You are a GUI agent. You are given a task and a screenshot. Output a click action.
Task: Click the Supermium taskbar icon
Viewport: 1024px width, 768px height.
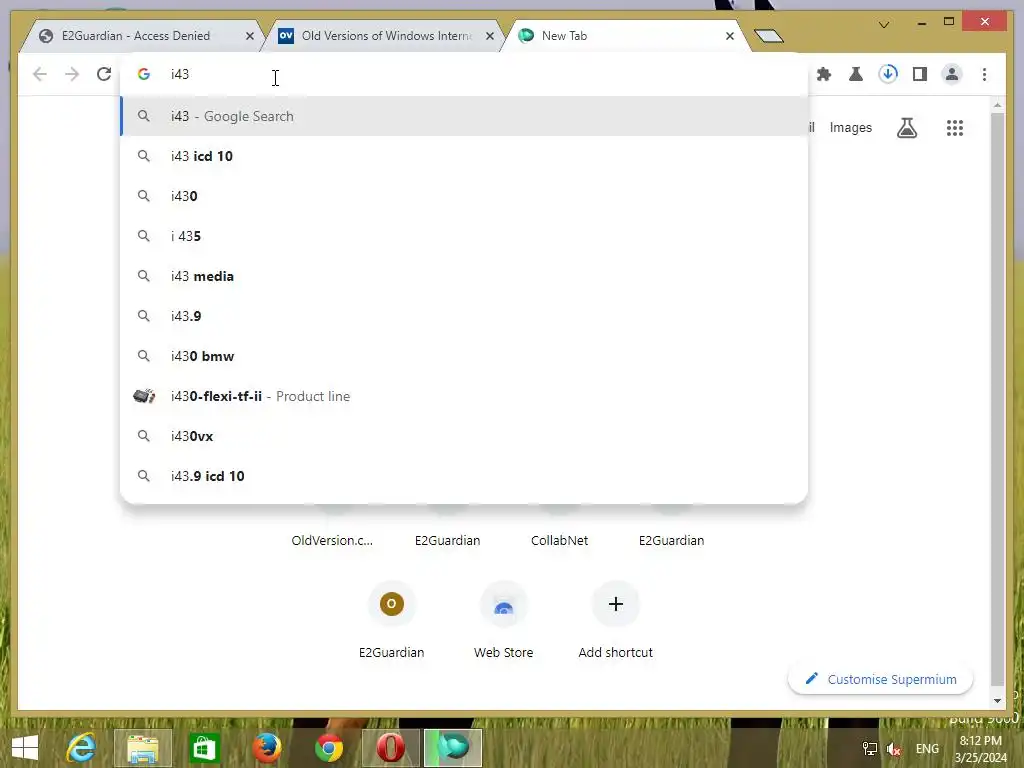(453, 748)
